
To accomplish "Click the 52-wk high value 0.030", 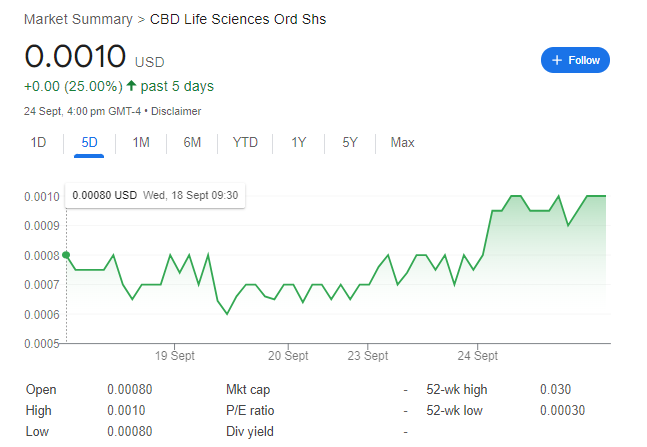I will click(555, 389).
